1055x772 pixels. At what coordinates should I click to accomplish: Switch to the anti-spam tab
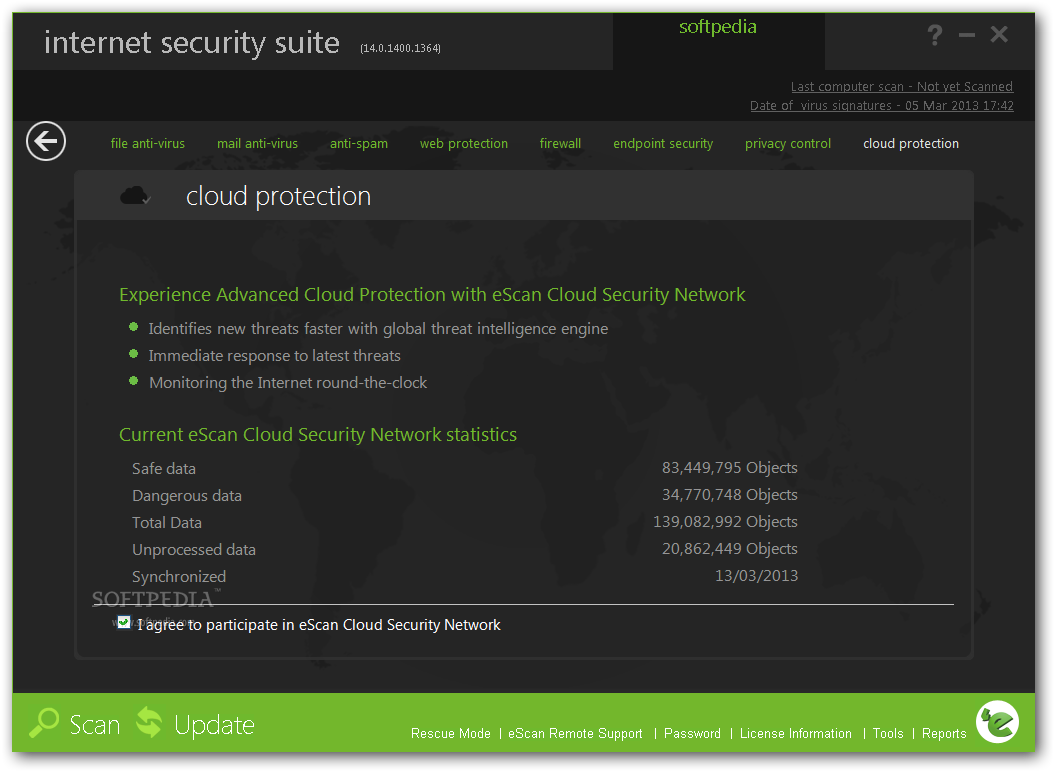point(359,143)
